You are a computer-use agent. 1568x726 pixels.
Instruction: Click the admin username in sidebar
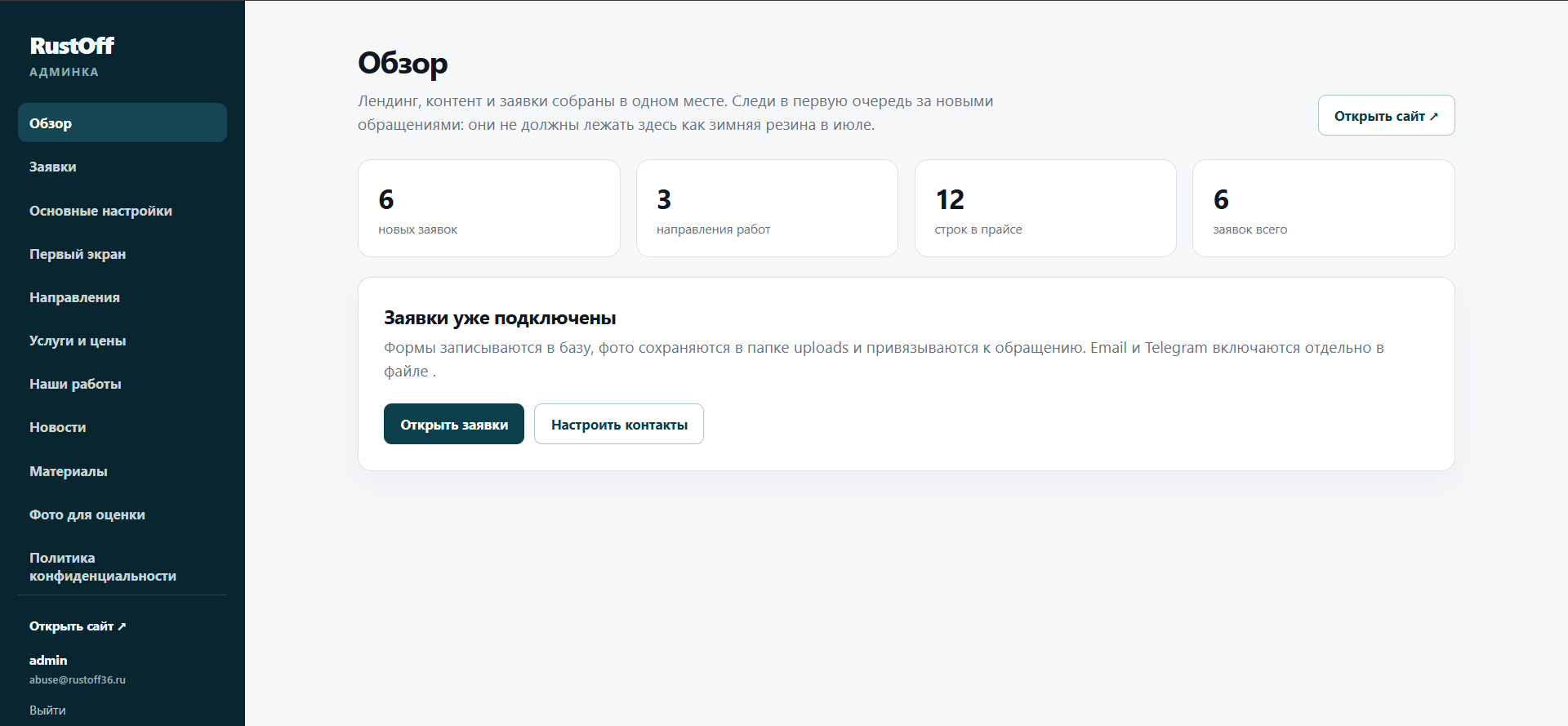pos(48,660)
